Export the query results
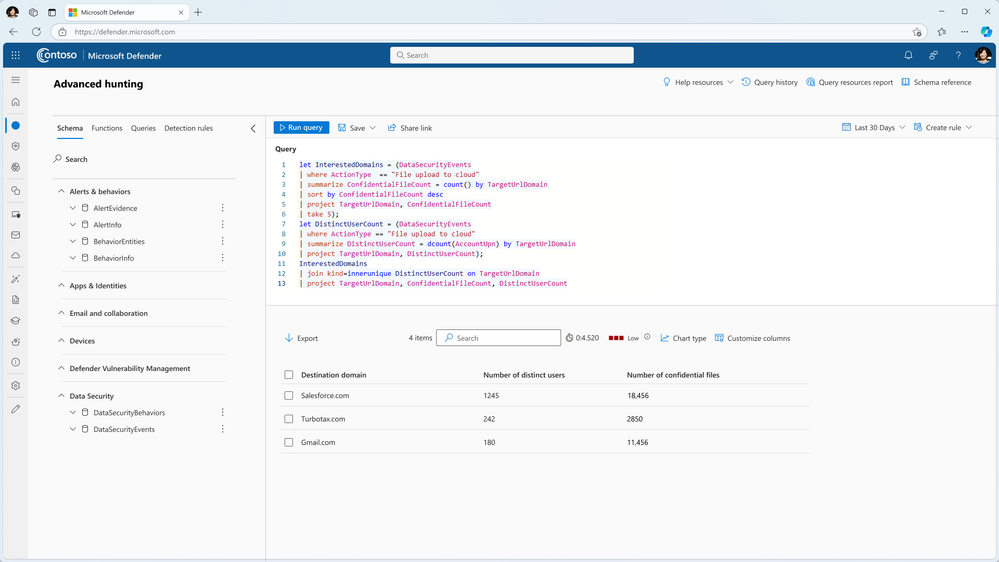This screenshot has width=999, height=562. point(301,338)
